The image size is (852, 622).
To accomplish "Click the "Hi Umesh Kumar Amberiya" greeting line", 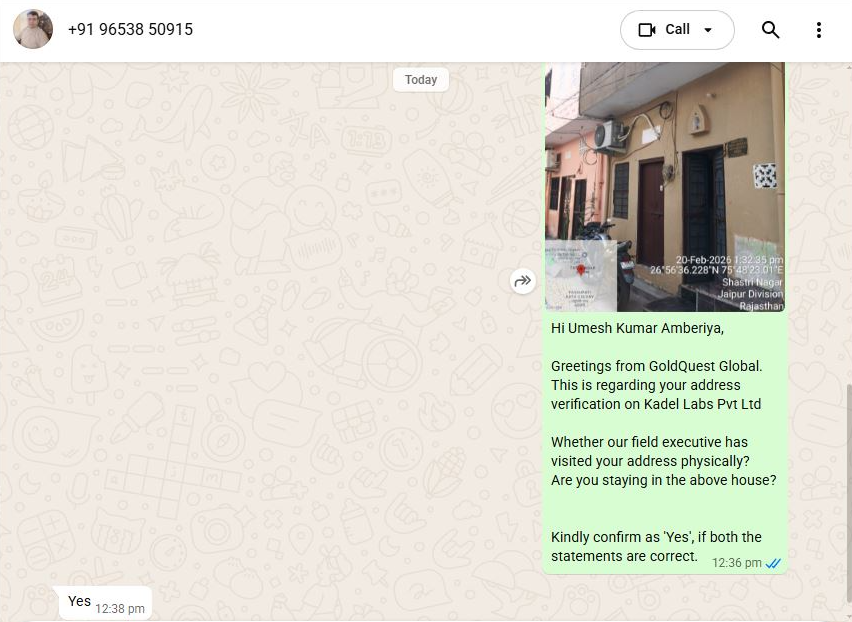I will [637, 328].
